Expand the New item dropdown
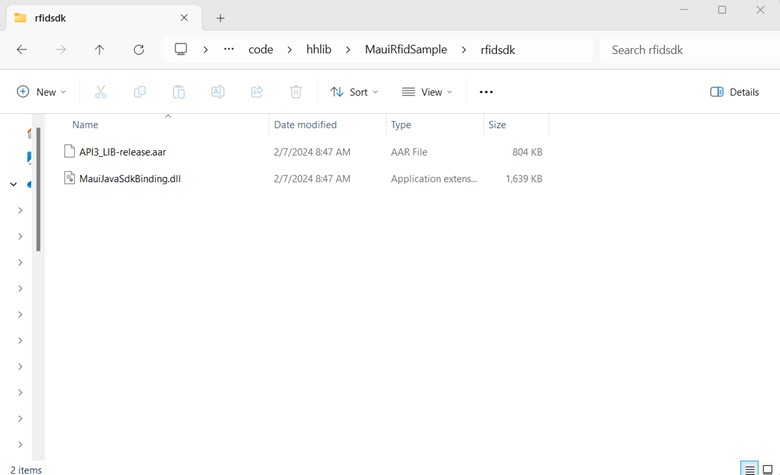The width and height of the screenshot is (780, 475). pyautogui.click(x=42, y=92)
